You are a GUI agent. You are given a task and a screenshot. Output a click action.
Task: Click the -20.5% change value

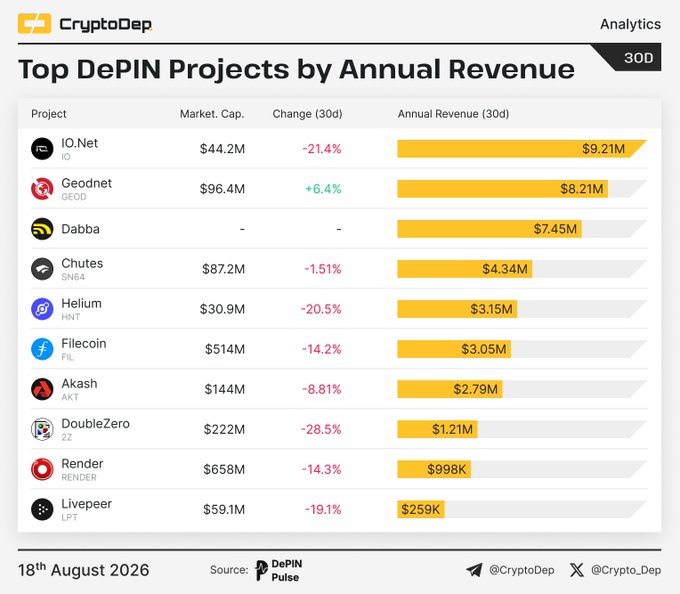point(321,309)
